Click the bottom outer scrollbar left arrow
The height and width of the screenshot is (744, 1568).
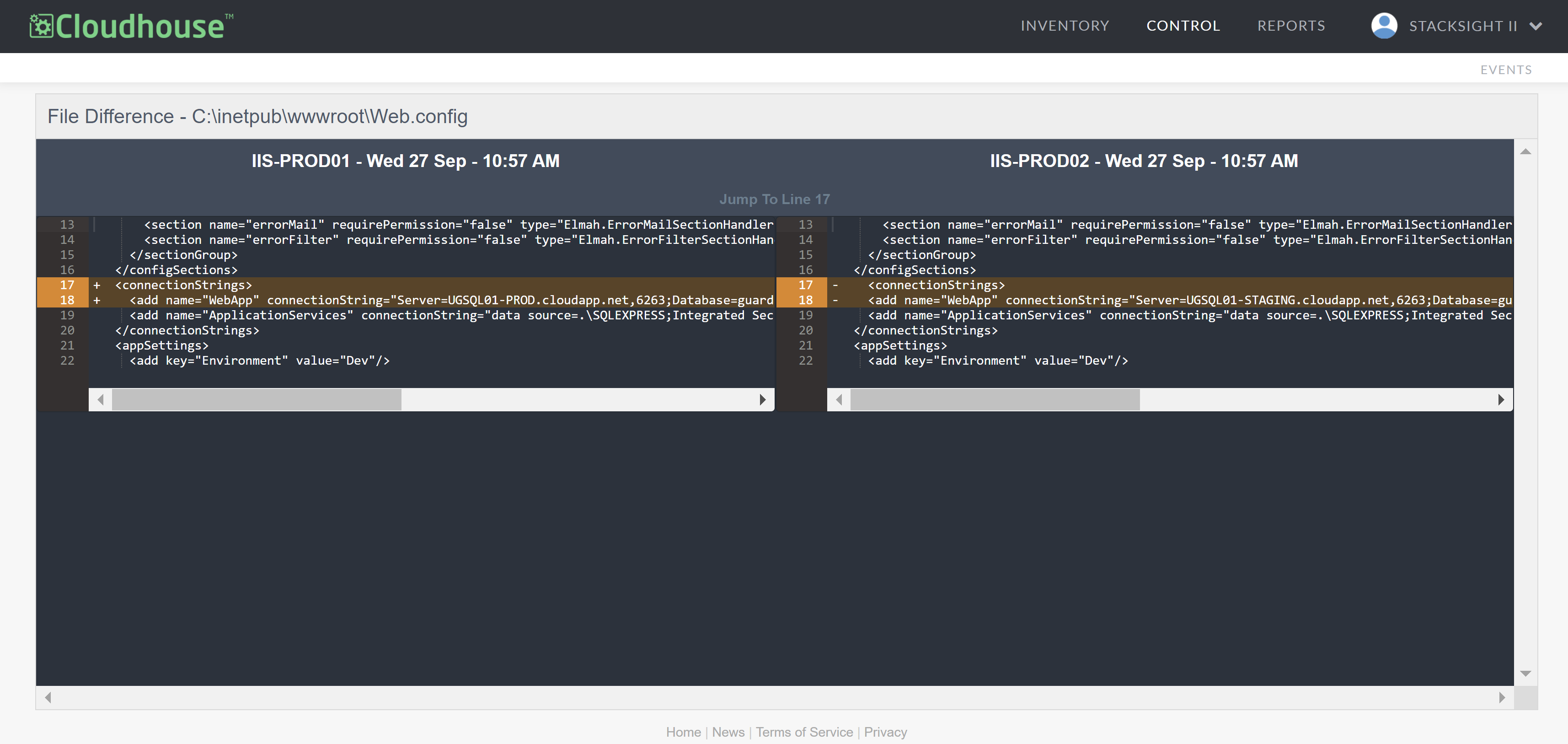click(48, 697)
